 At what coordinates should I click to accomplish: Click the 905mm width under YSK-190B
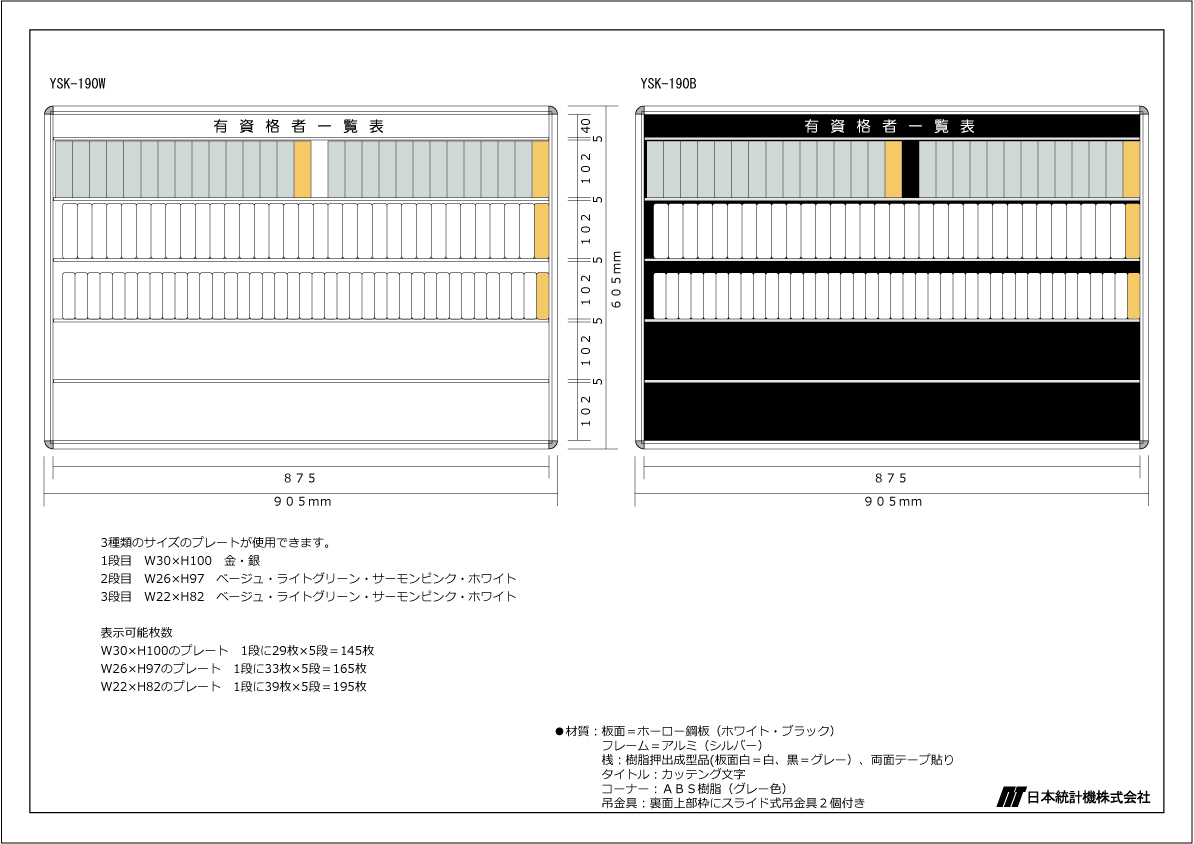click(893, 501)
